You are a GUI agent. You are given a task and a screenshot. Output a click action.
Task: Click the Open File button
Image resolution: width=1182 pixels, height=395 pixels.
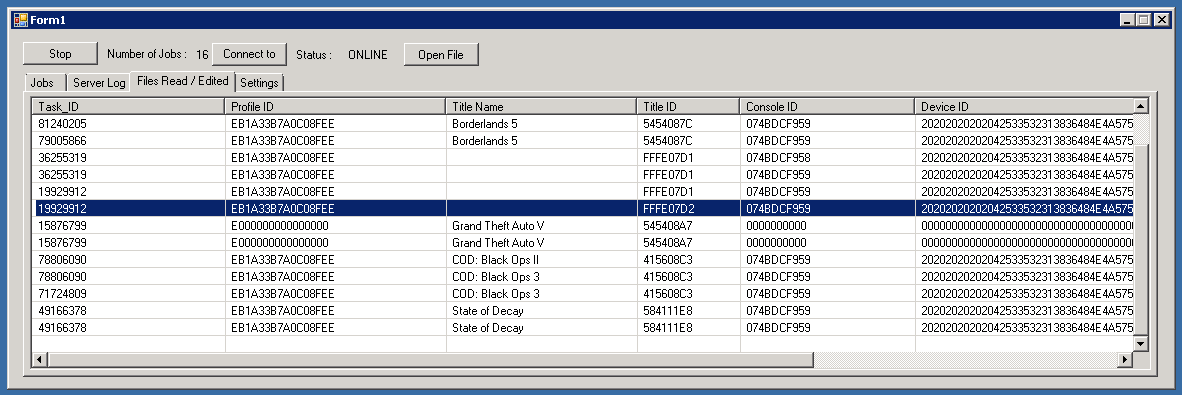pyautogui.click(x=441, y=54)
